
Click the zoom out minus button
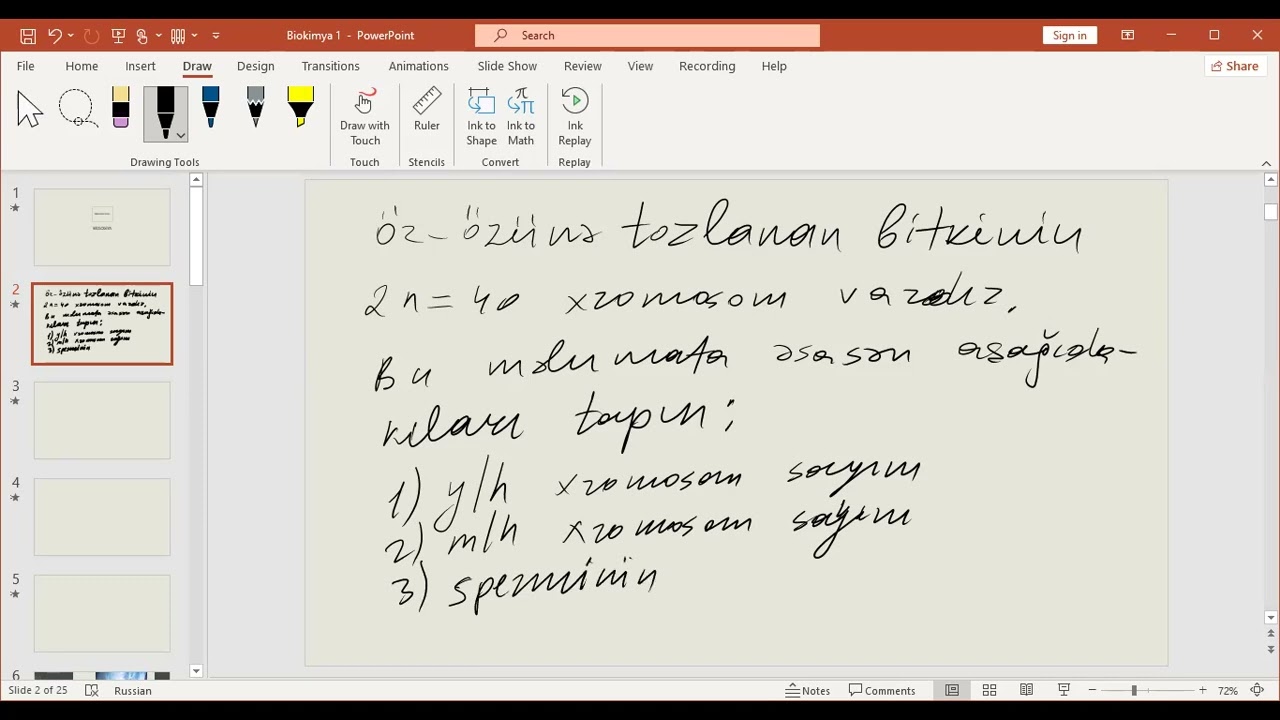pyautogui.click(x=1092, y=690)
